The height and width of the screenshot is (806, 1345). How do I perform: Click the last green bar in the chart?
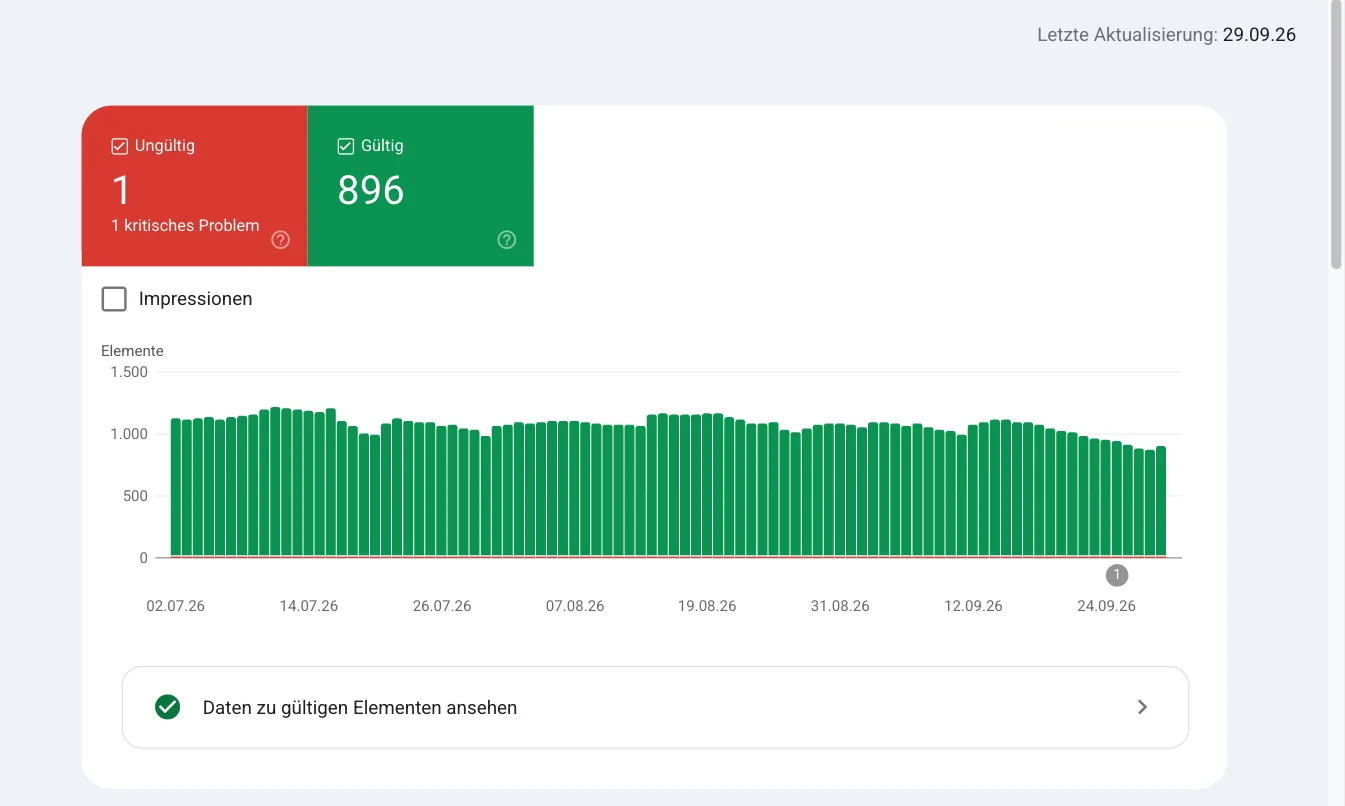[x=1161, y=501]
